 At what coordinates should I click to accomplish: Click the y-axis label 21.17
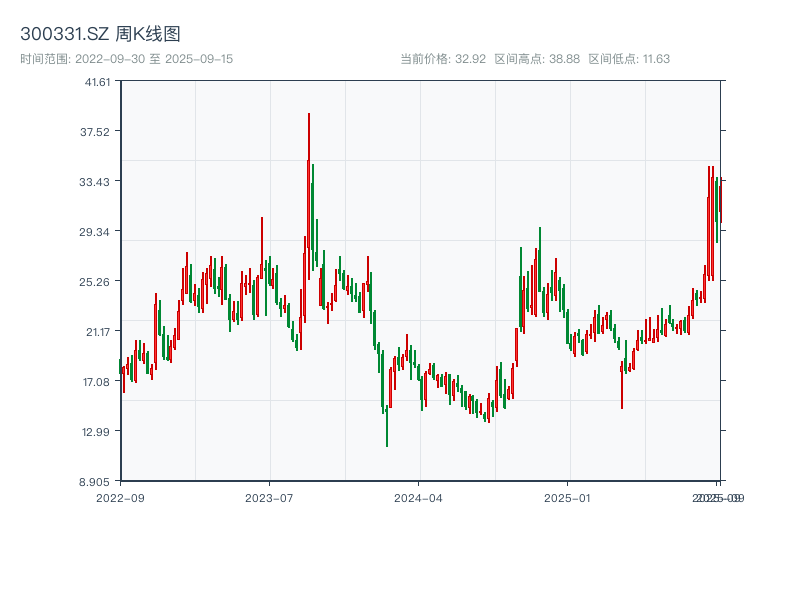click(x=98, y=332)
